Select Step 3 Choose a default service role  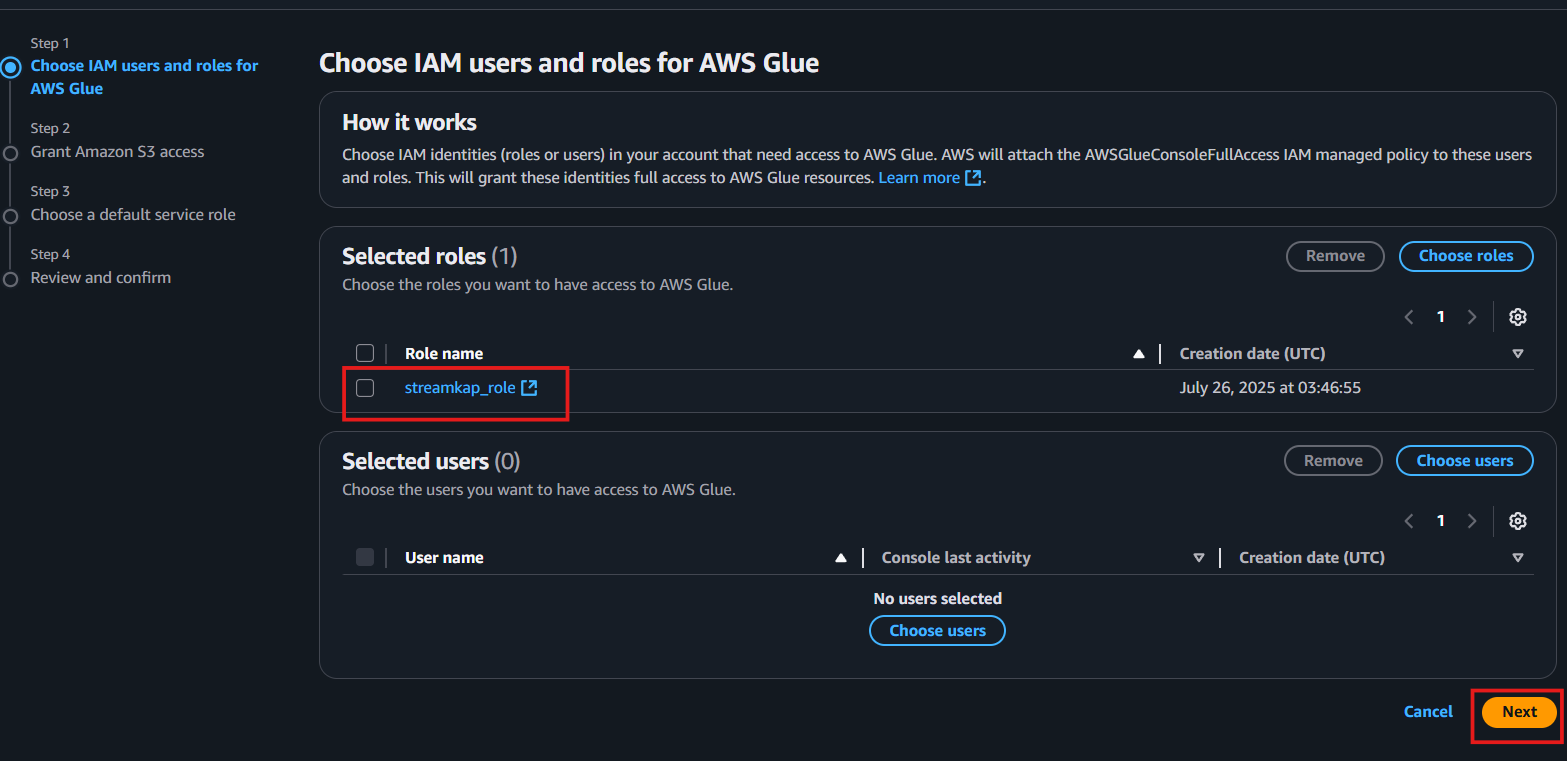tap(133, 215)
